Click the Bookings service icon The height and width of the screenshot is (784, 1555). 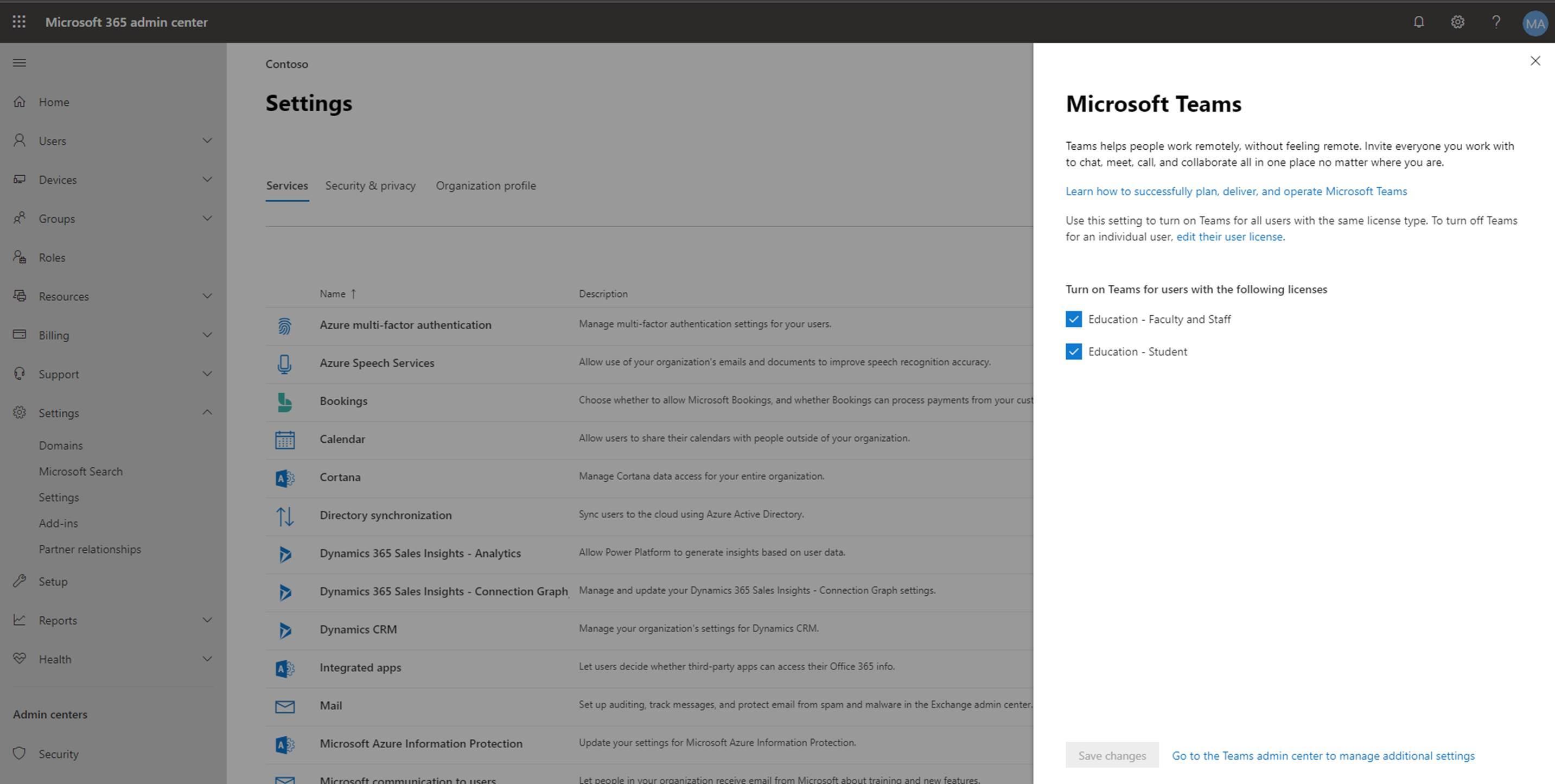coord(285,399)
